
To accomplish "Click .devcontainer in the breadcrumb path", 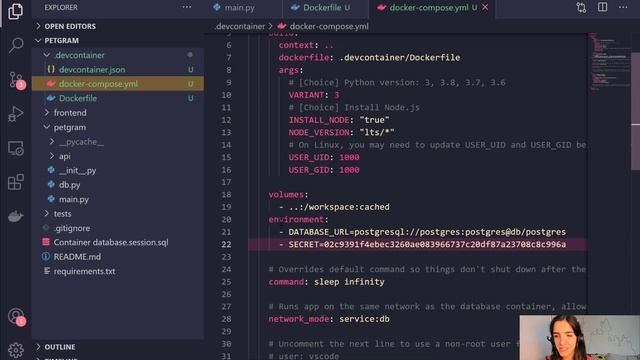I will 240,26.
